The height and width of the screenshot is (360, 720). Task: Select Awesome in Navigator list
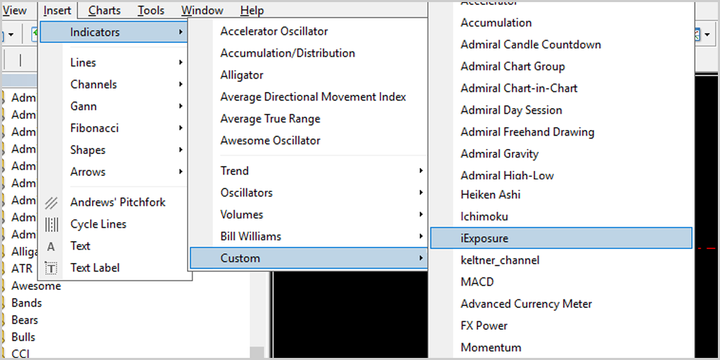[x=36, y=286]
